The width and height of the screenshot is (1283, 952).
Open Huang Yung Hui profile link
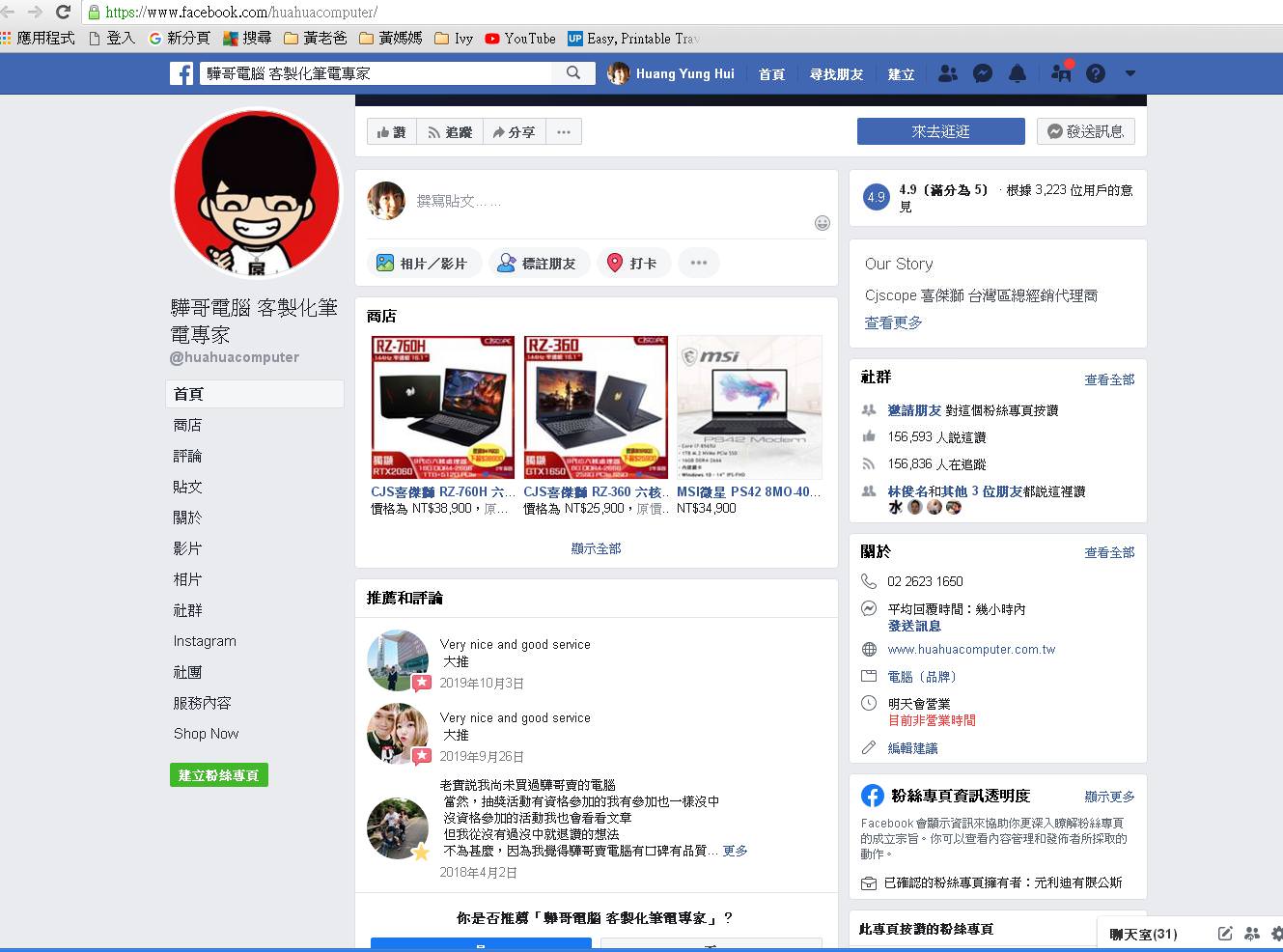tap(671, 73)
